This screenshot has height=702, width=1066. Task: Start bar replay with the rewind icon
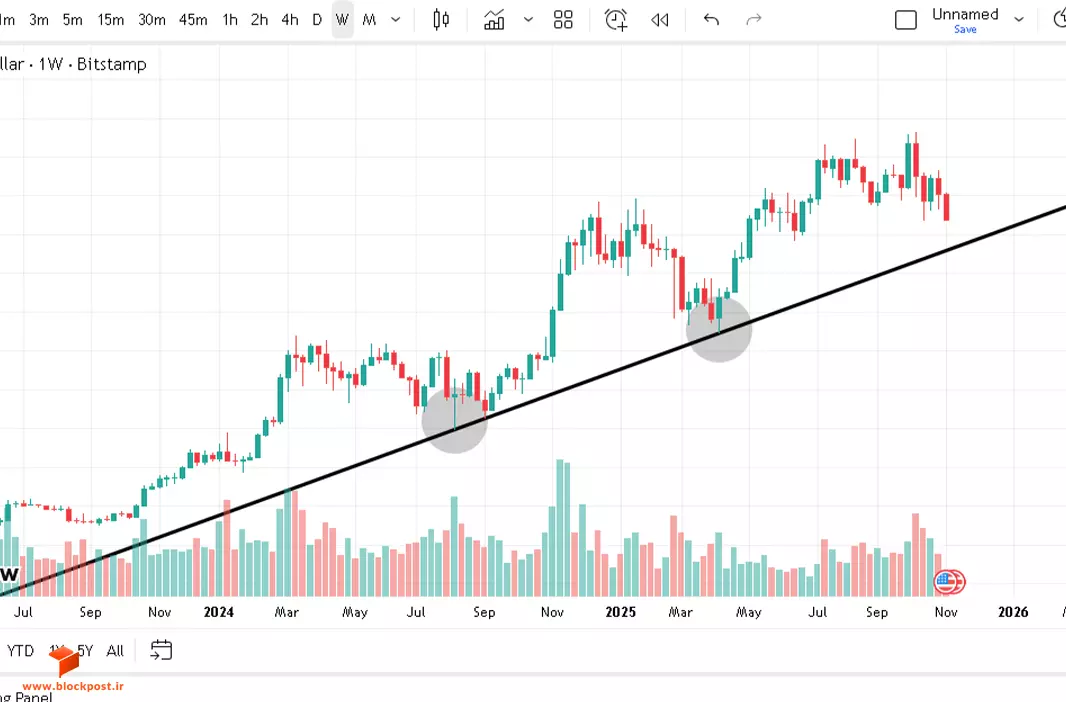(659, 20)
